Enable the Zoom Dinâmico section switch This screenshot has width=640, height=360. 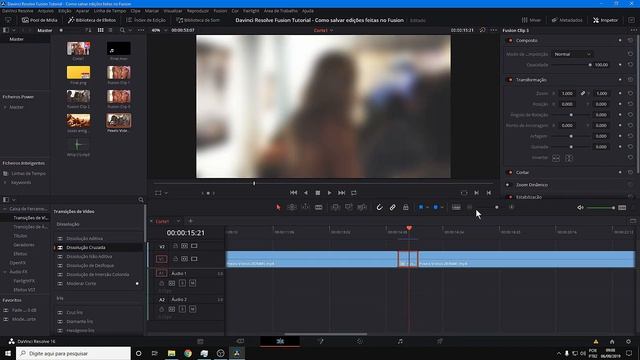click(508, 184)
